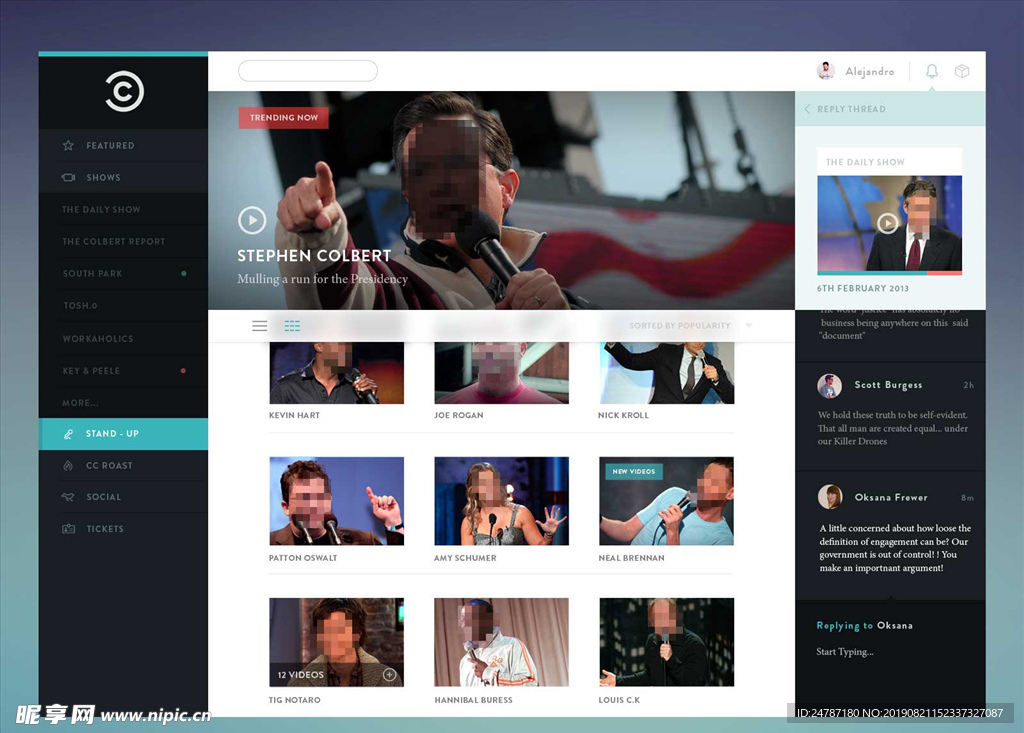Open Nick Kroll thumbnail
Viewport: 1024px width, 733px height.
pyautogui.click(x=666, y=372)
